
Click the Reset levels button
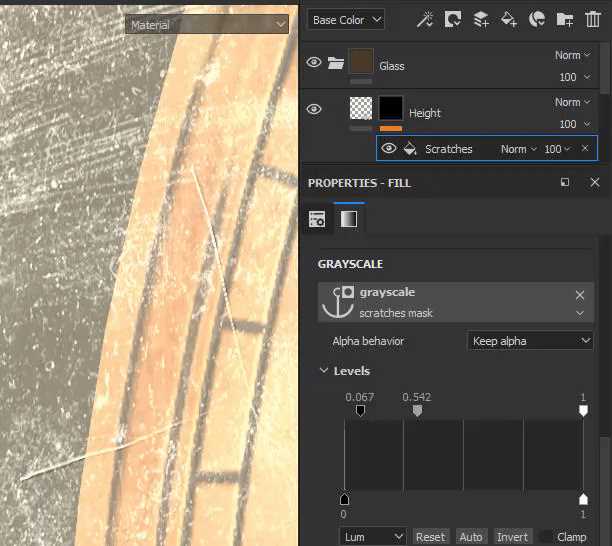431,537
